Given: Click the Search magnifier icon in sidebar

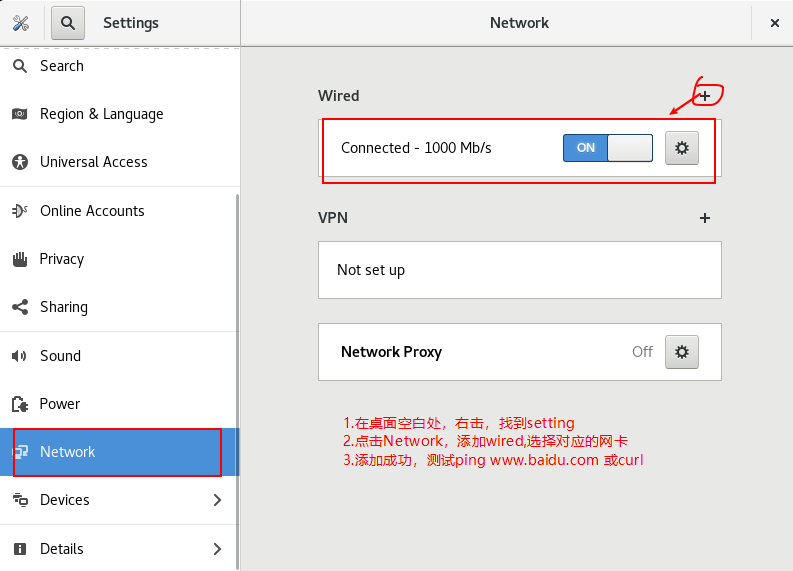Looking at the screenshot, I should 20,66.
